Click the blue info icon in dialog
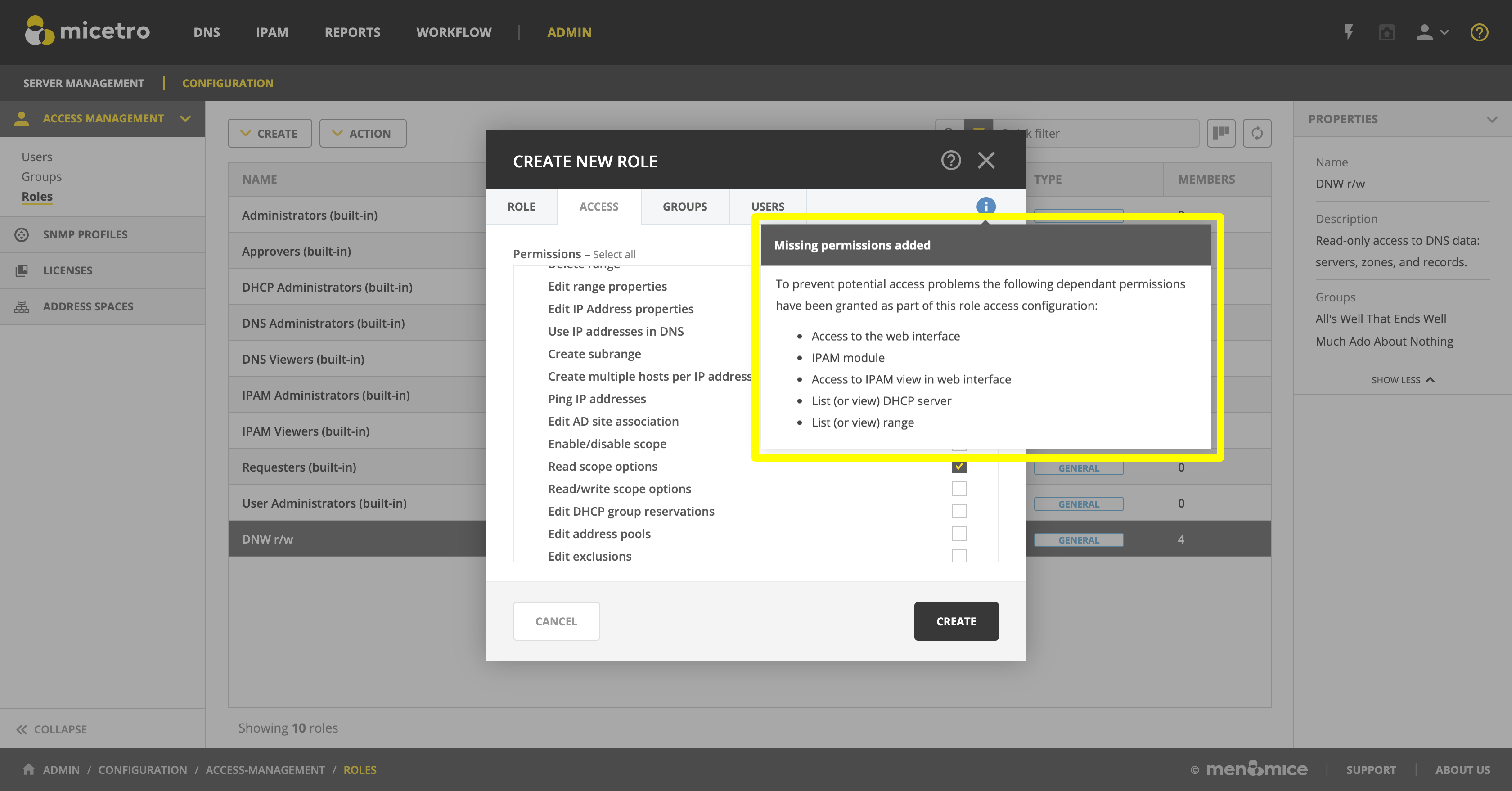This screenshot has height=791, width=1512. pyautogui.click(x=985, y=206)
